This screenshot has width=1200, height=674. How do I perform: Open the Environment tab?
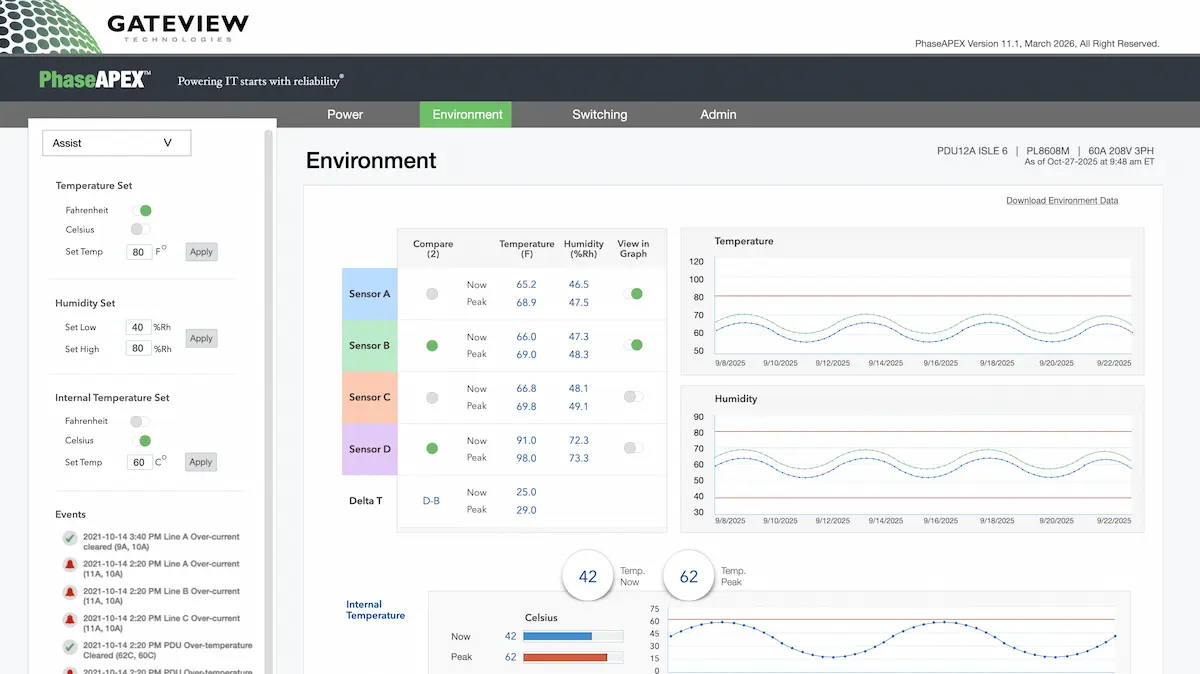coord(467,114)
